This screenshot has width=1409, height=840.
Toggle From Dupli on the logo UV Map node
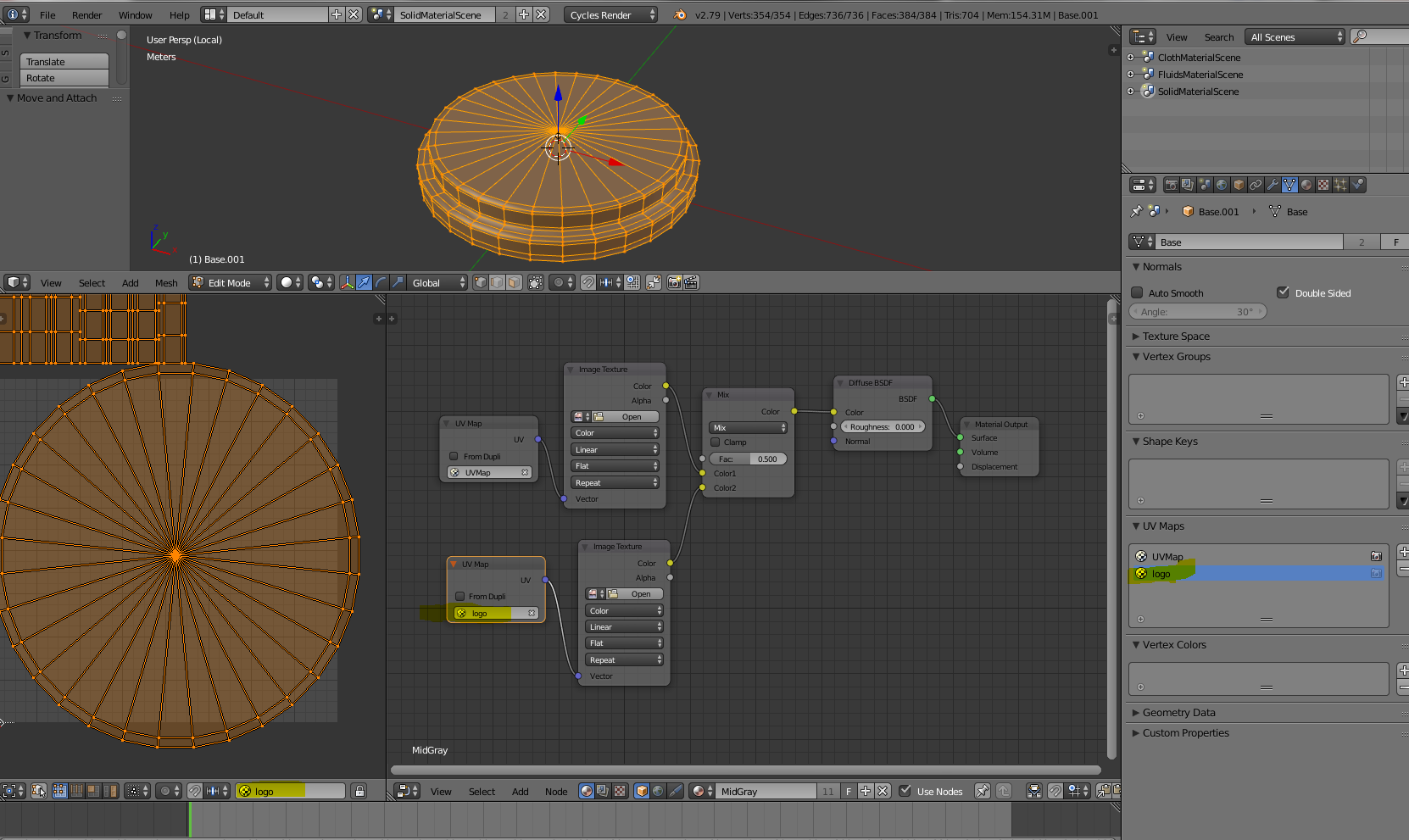460,597
